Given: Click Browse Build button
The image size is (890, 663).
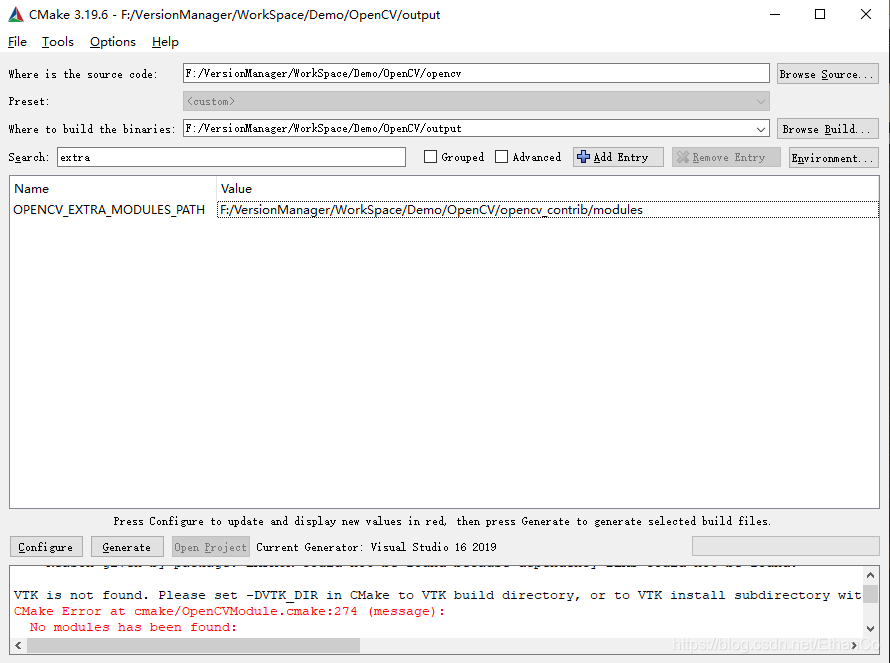Looking at the screenshot, I should (828, 129).
